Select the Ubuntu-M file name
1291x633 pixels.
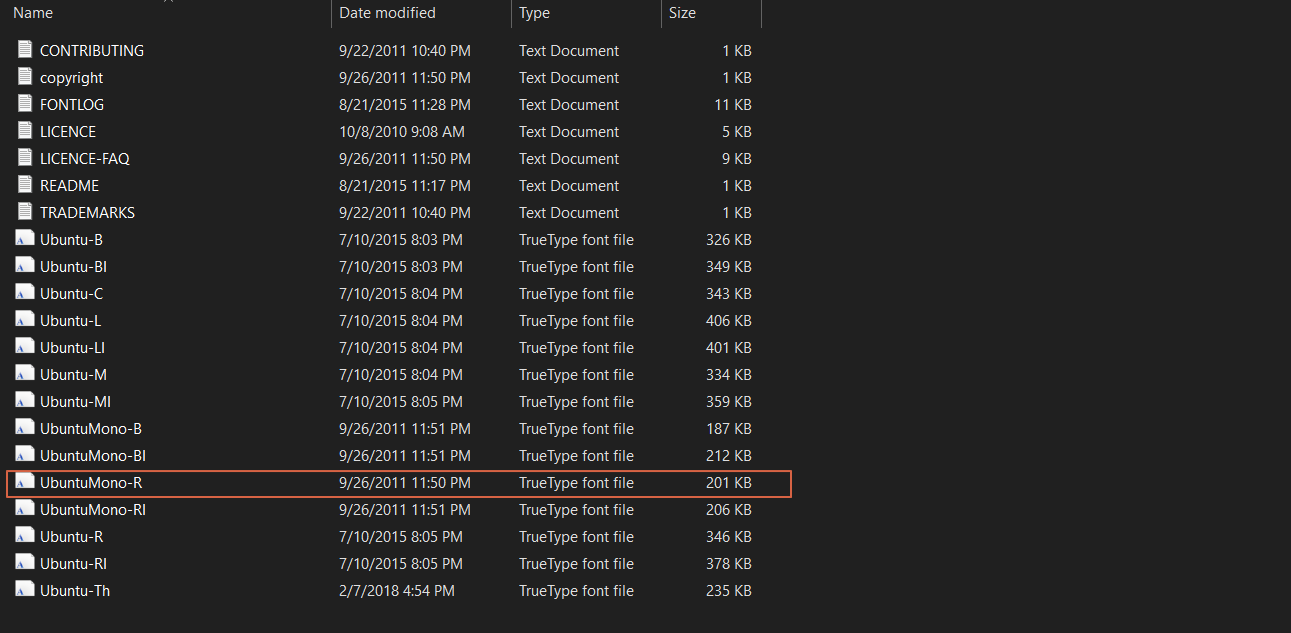73,374
